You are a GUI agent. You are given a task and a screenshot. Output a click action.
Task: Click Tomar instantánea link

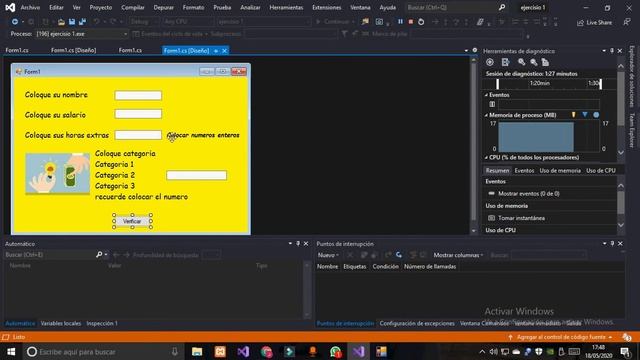click(x=521, y=218)
